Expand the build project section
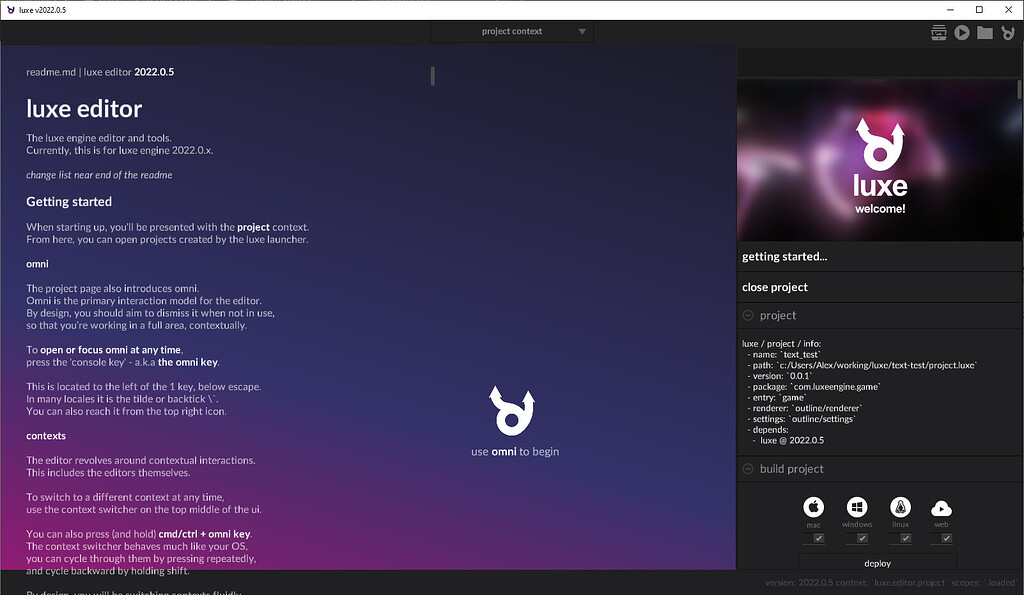Viewport: 1024px width, 595px height. [746, 468]
